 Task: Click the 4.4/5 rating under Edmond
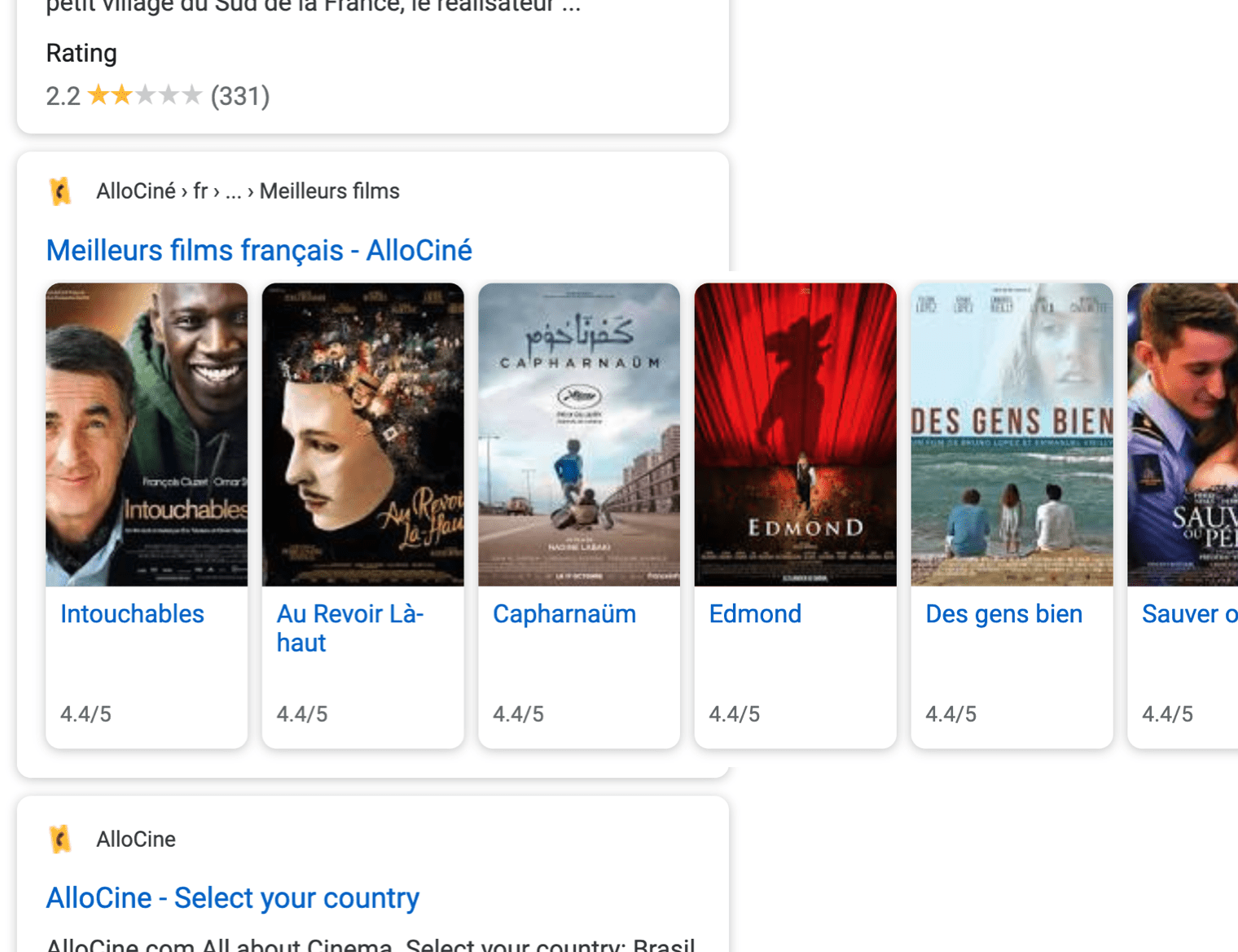735,714
